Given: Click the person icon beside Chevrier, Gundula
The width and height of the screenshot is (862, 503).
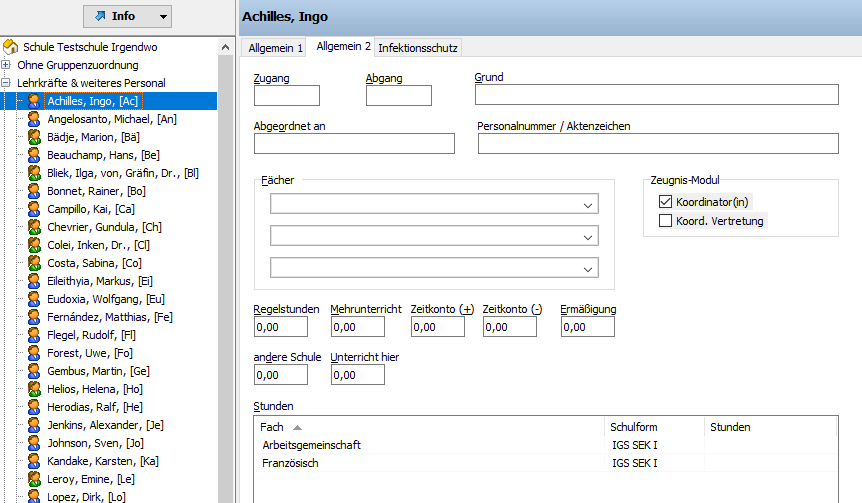Looking at the screenshot, I should [34, 227].
